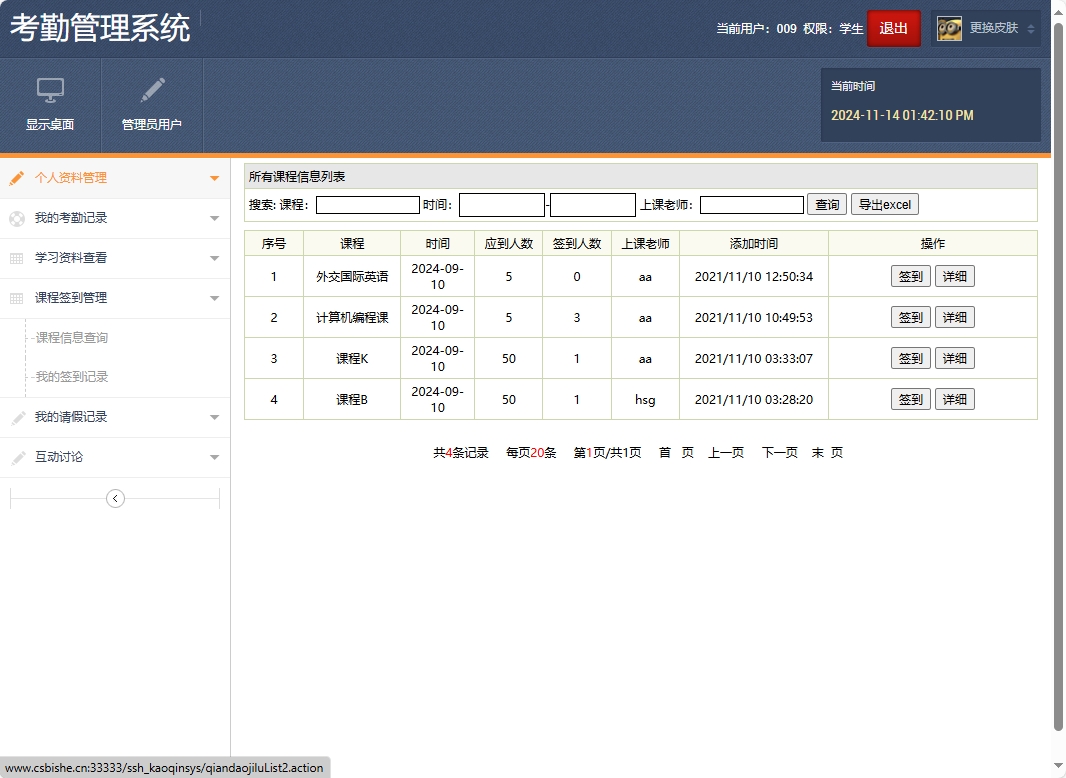Click the 查询 search button

[826, 204]
